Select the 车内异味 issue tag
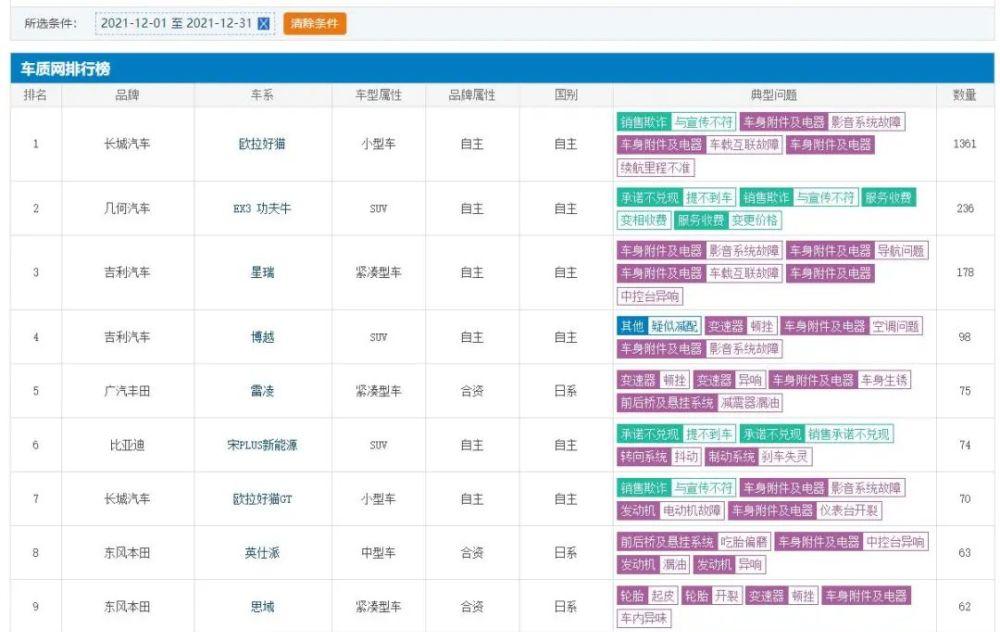 pyautogui.click(x=644, y=618)
